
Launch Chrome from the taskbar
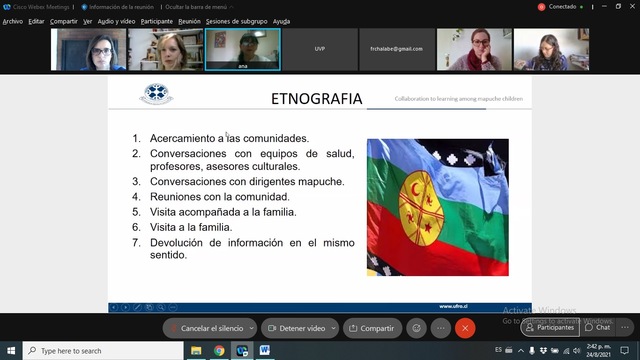pos(219,351)
